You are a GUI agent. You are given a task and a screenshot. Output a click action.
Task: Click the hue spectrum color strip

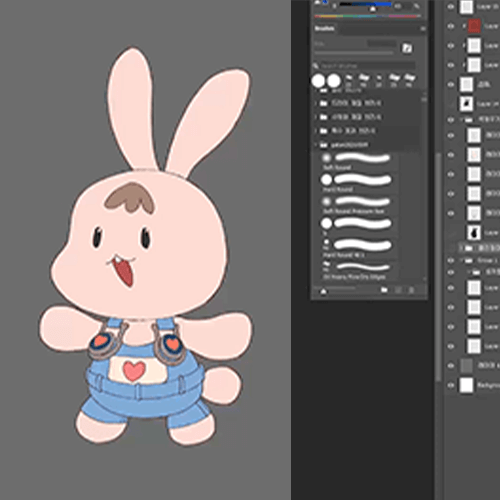pyautogui.click(x=367, y=16)
